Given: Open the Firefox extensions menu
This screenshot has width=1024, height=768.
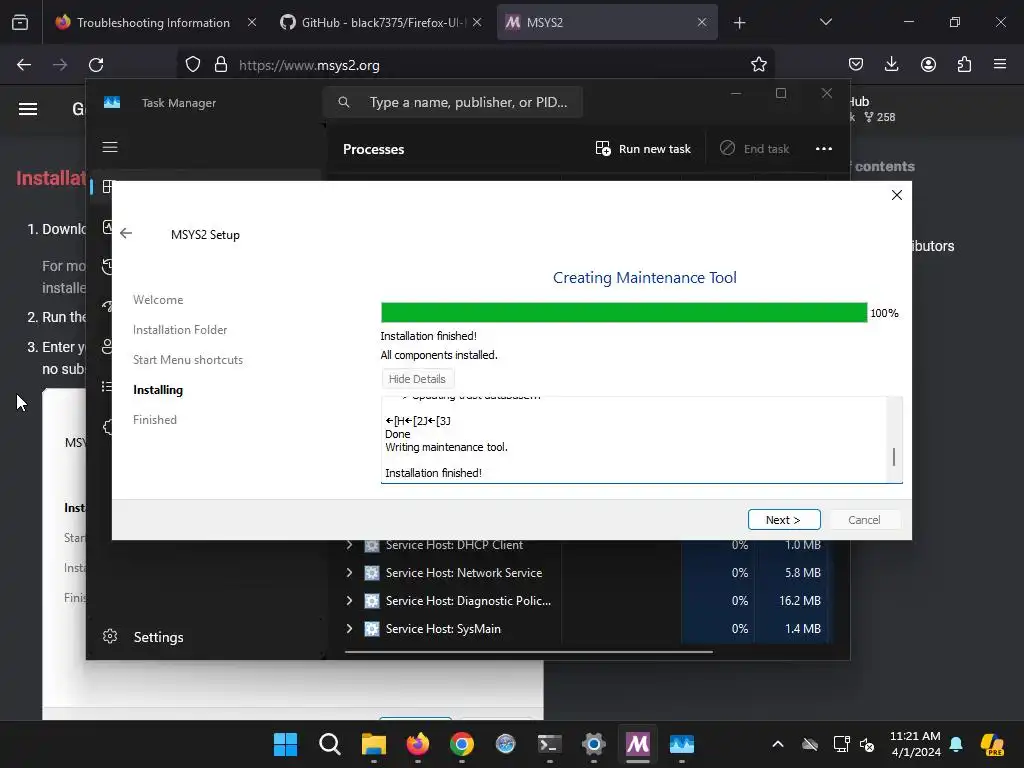Looking at the screenshot, I should (x=964, y=65).
